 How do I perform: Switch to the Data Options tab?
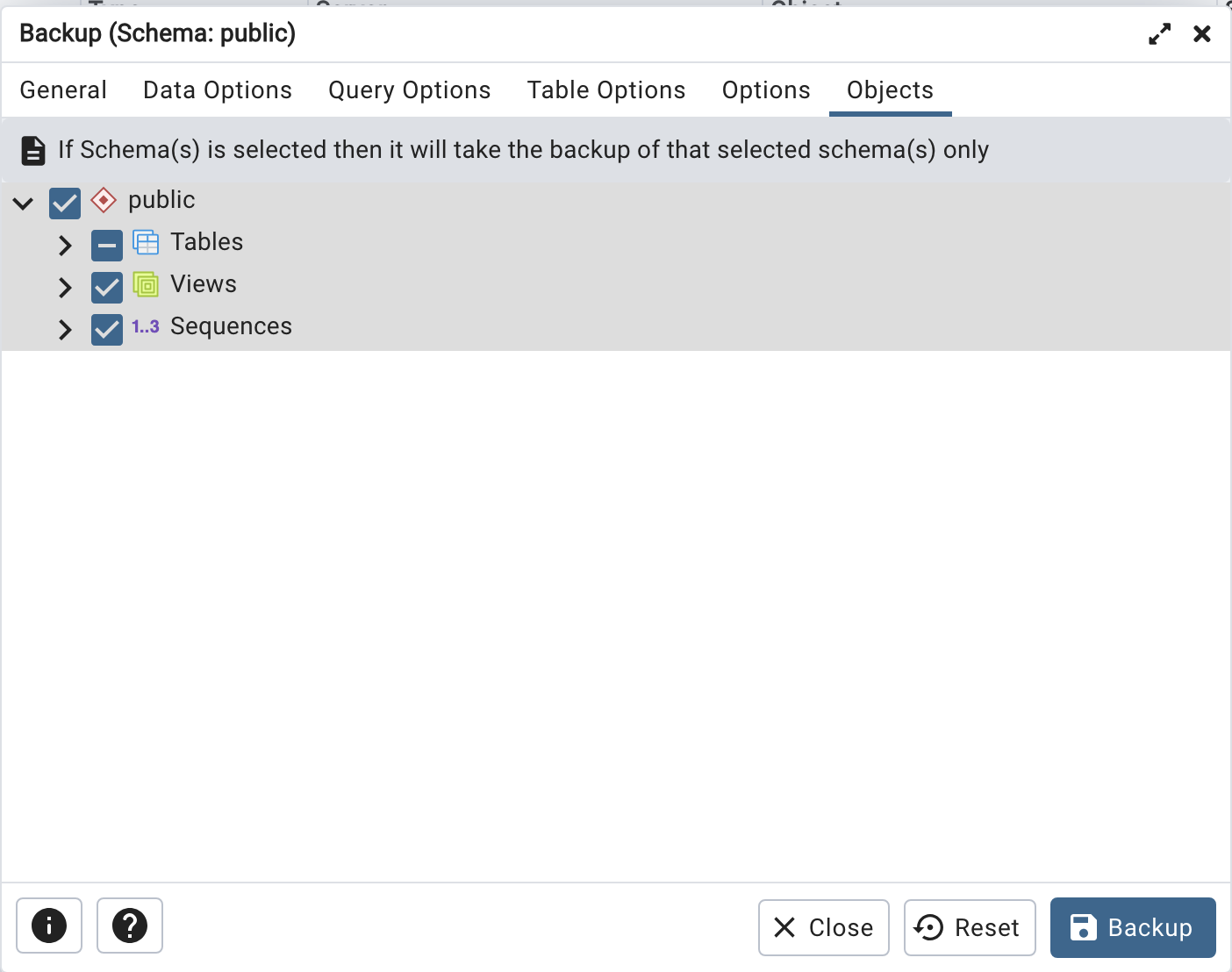click(x=217, y=89)
